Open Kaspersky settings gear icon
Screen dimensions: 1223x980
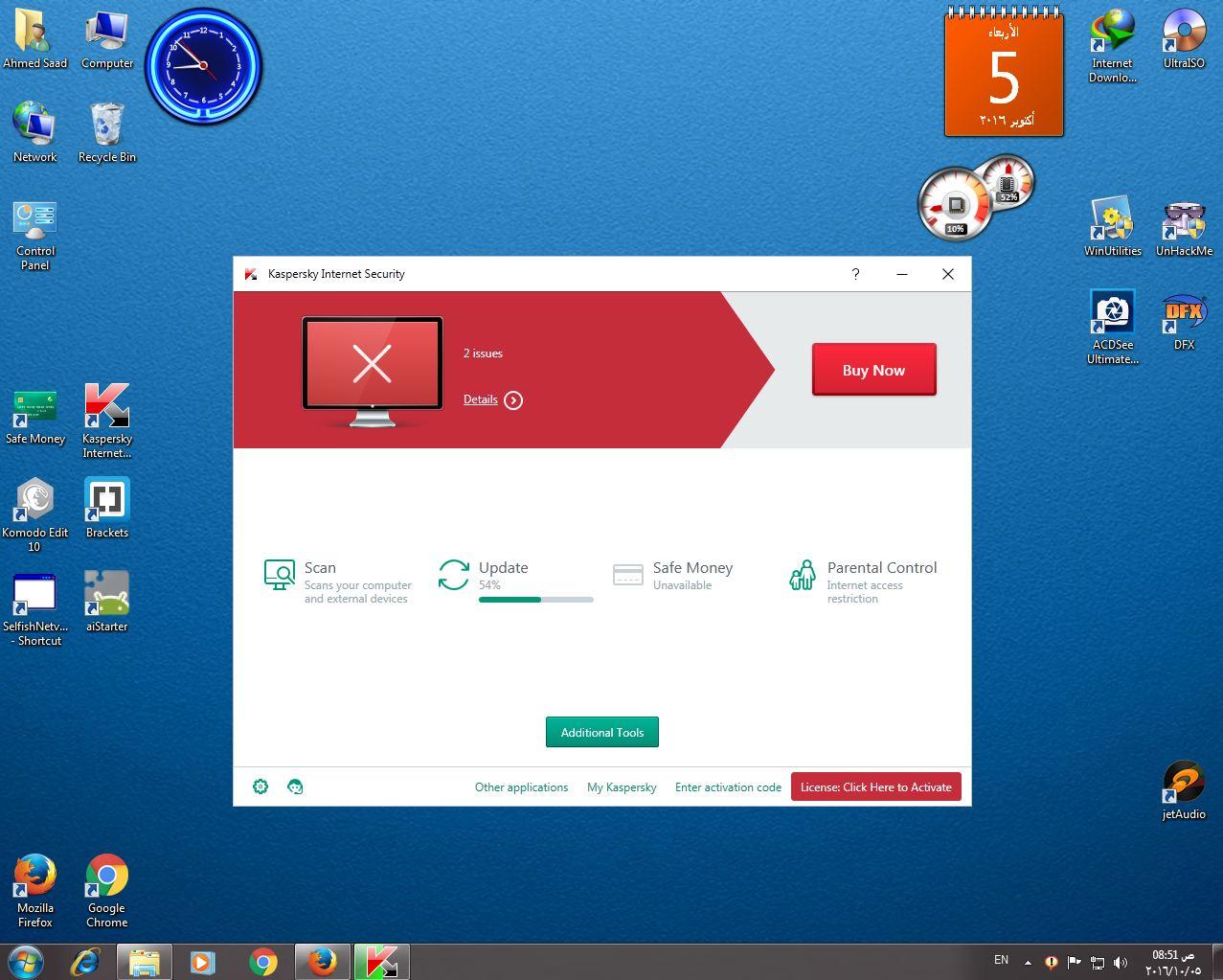(260, 786)
